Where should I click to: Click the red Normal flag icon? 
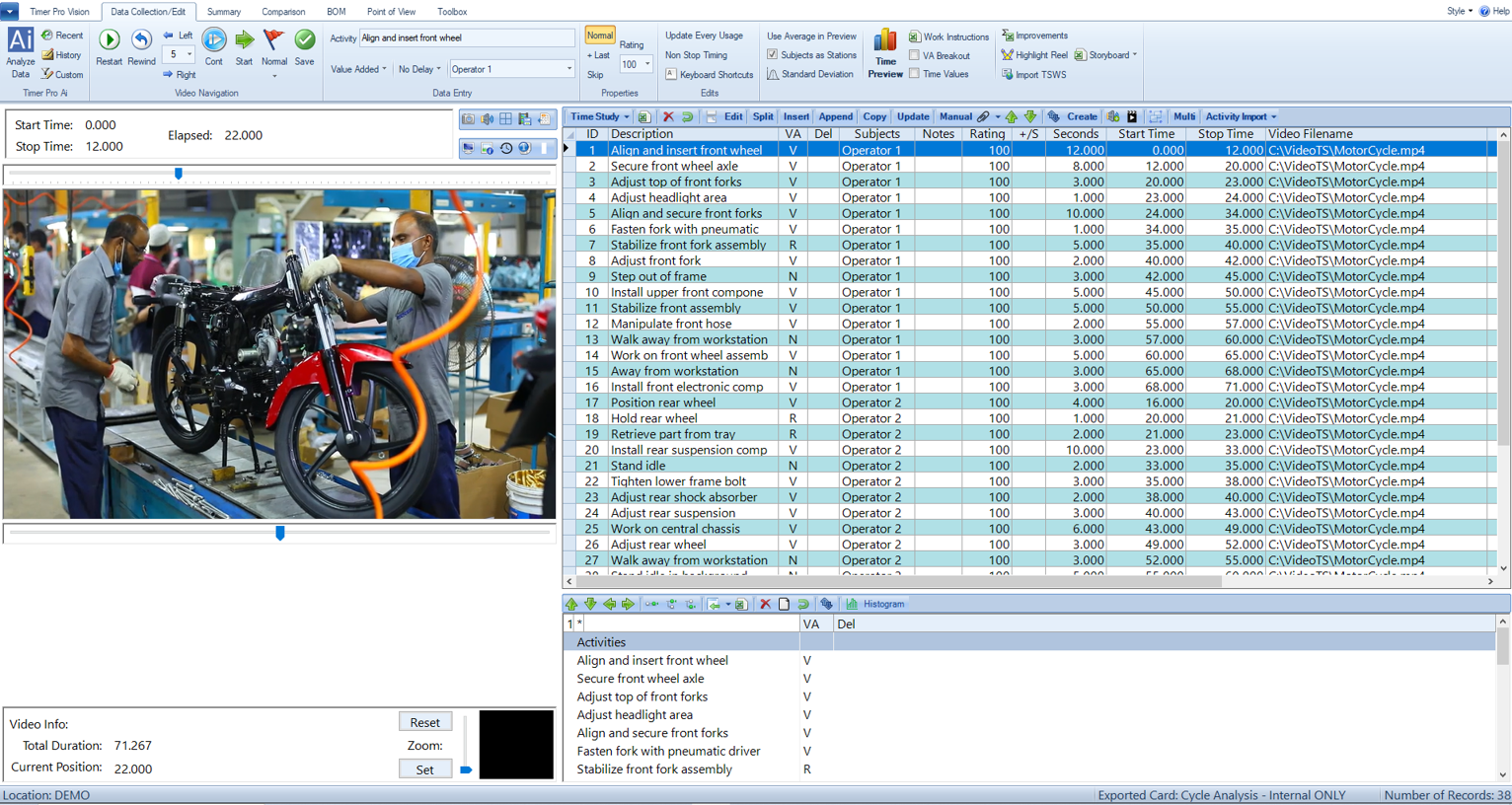pos(273,40)
